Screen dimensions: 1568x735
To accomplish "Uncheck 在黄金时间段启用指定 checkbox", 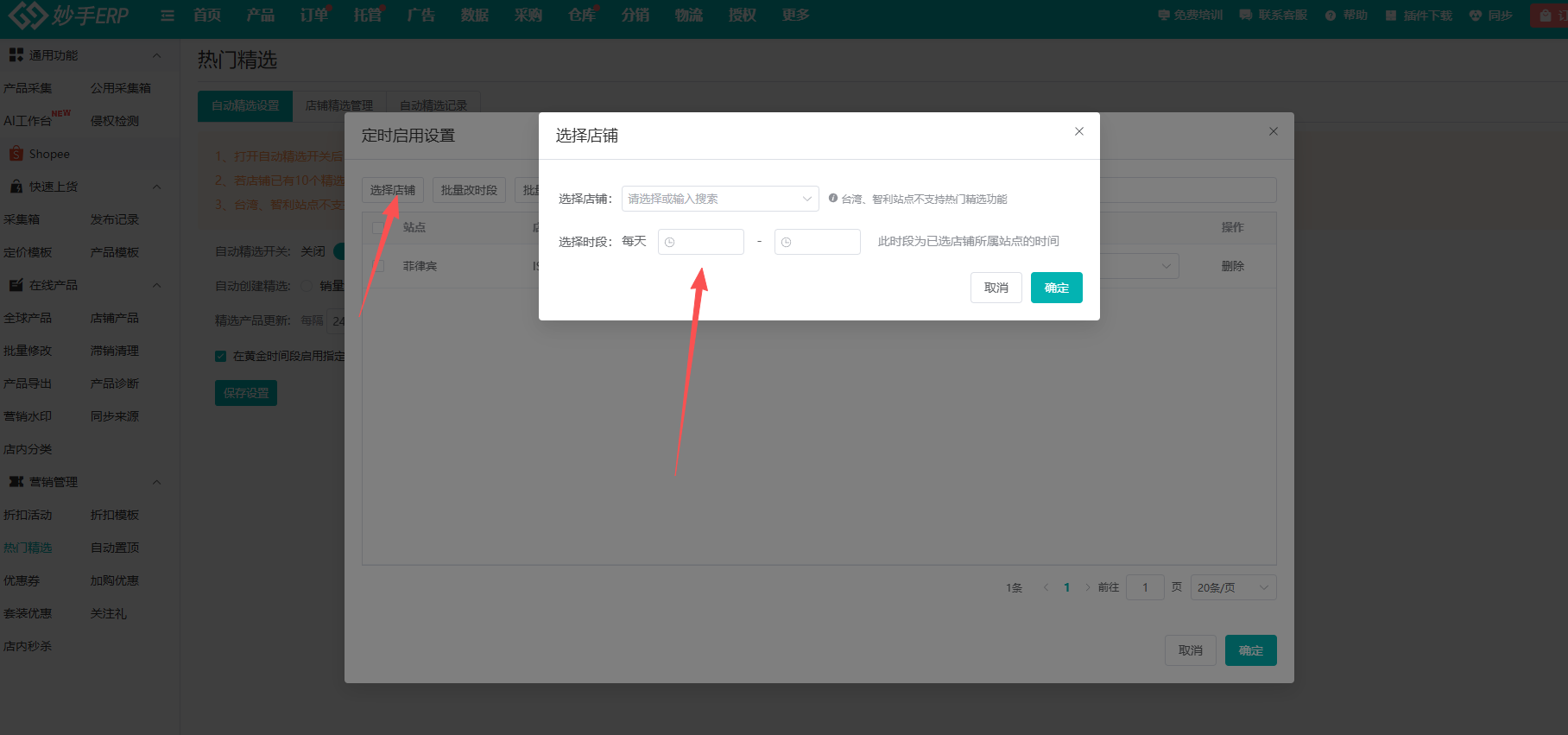I will (221, 356).
